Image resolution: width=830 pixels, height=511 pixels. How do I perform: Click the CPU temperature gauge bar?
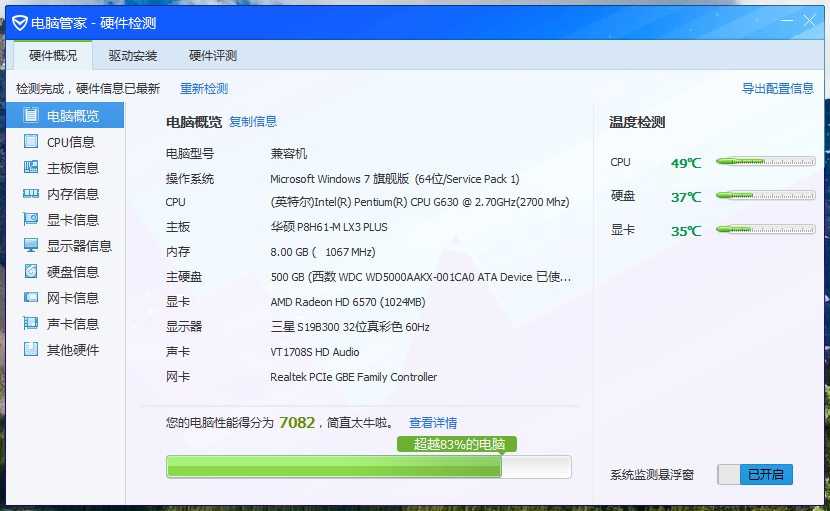[765, 162]
